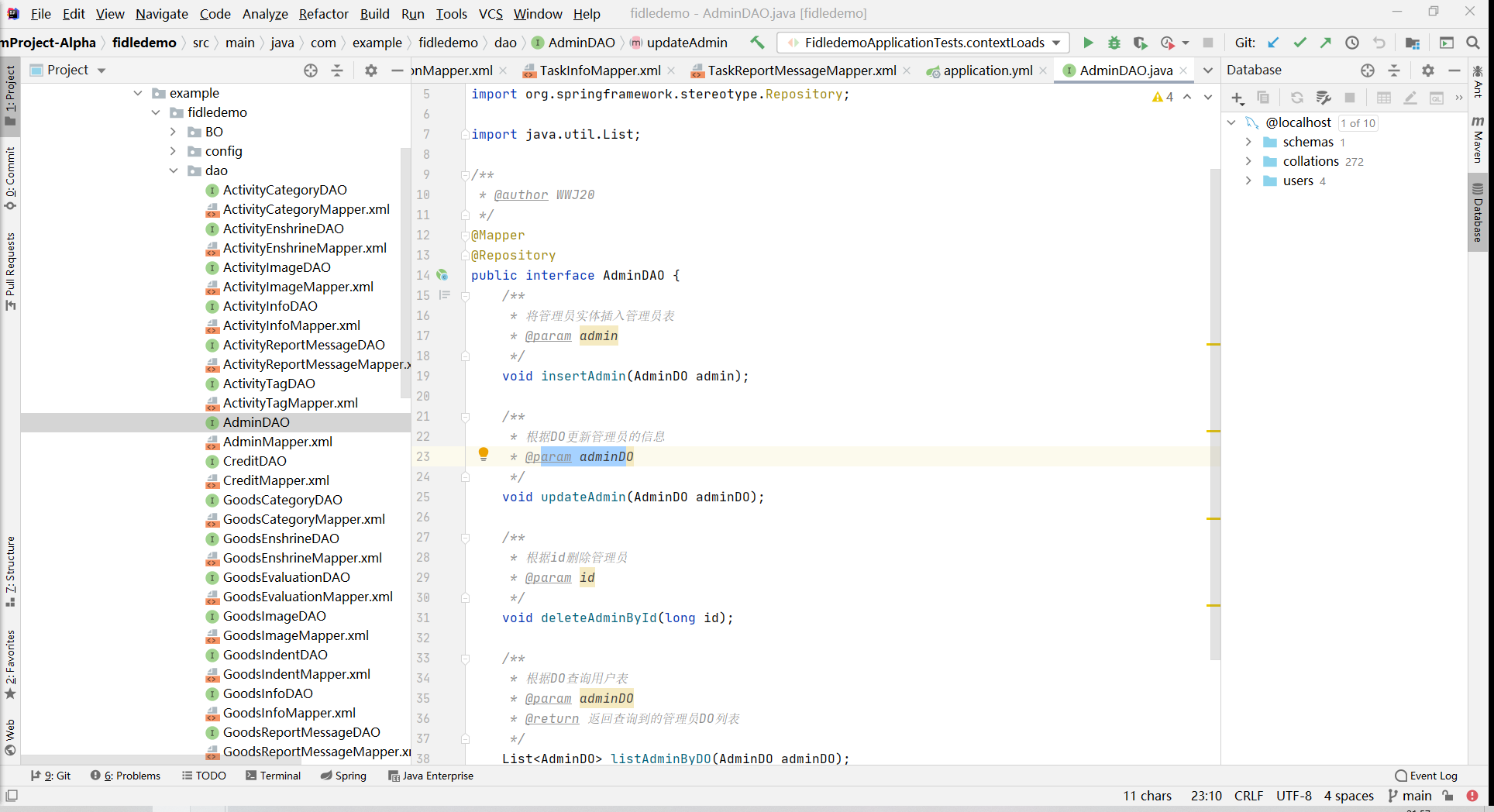Collapse the @localhost data source
This screenshot has width=1494, height=812.
(x=1231, y=122)
